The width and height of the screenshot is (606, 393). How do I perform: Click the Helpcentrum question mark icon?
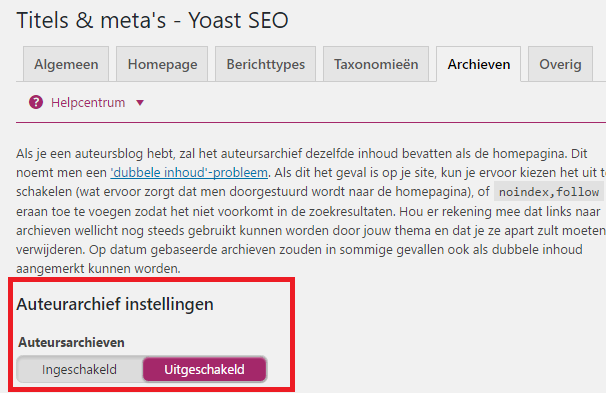point(36,103)
